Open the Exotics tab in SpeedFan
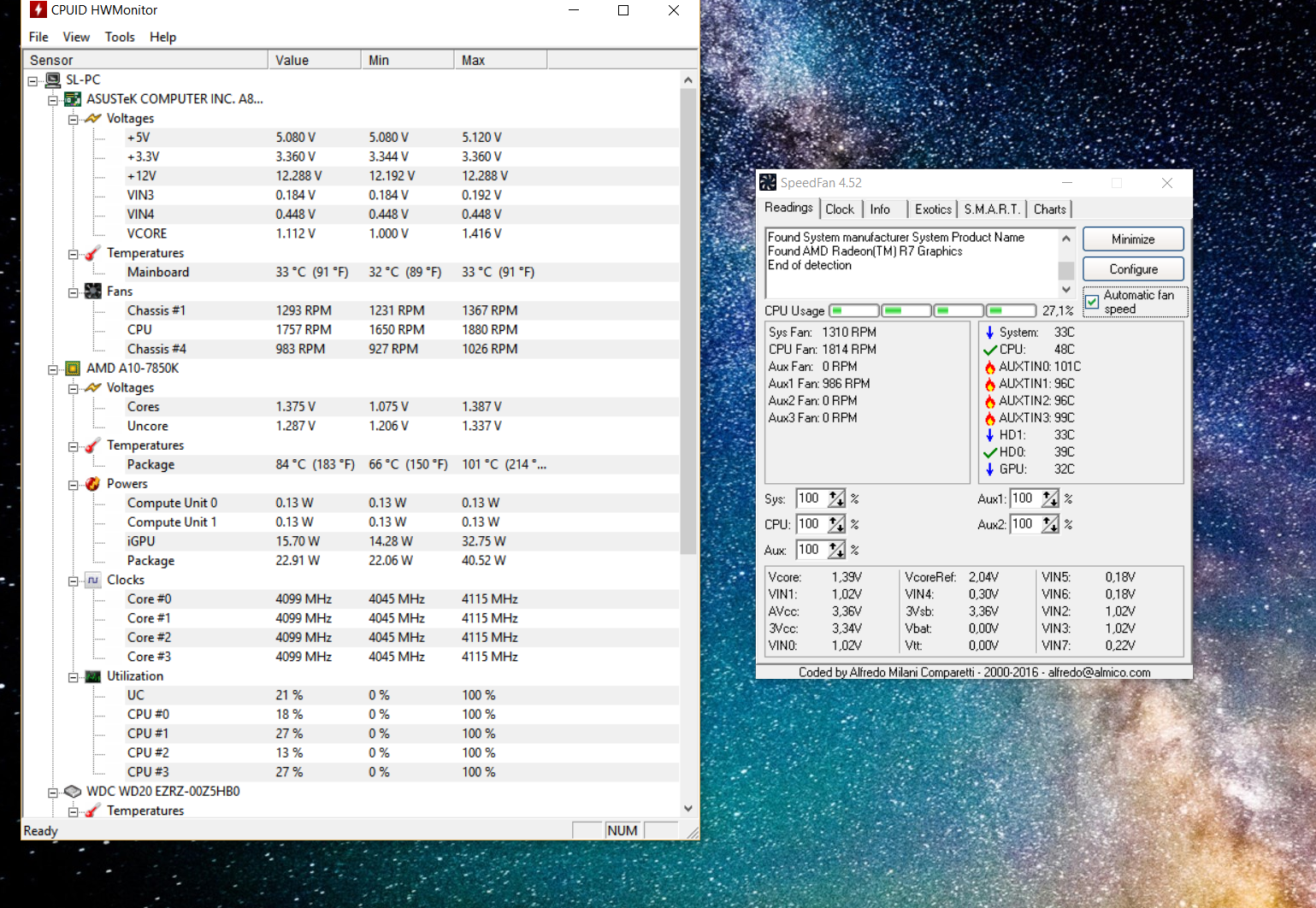1316x908 pixels. point(933,209)
